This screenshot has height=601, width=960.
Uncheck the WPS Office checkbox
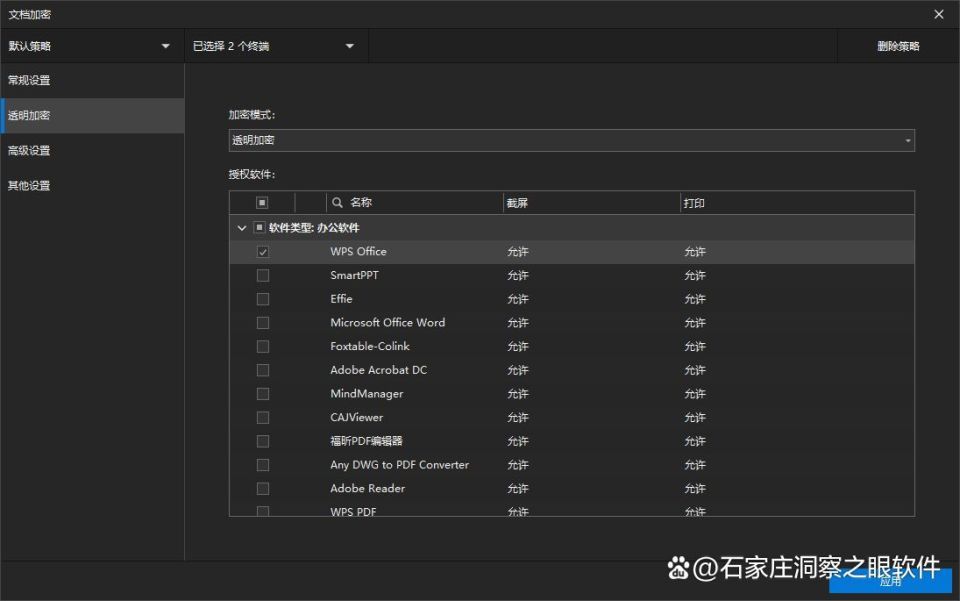(263, 252)
